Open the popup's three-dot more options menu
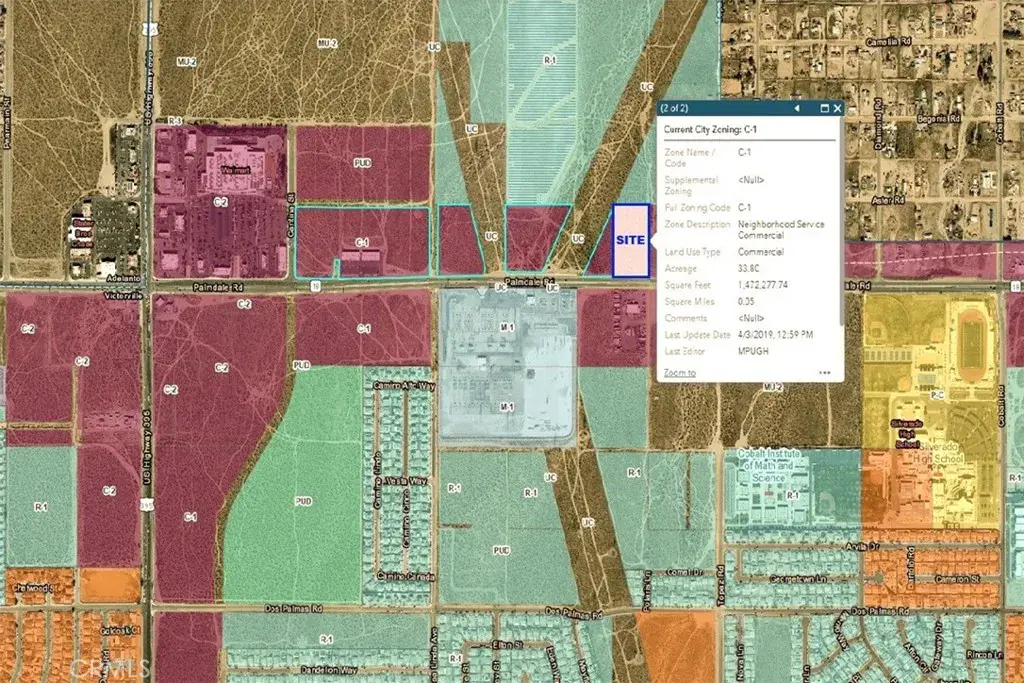The width and height of the screenshot is (1024, 683). tap(825, 372)
